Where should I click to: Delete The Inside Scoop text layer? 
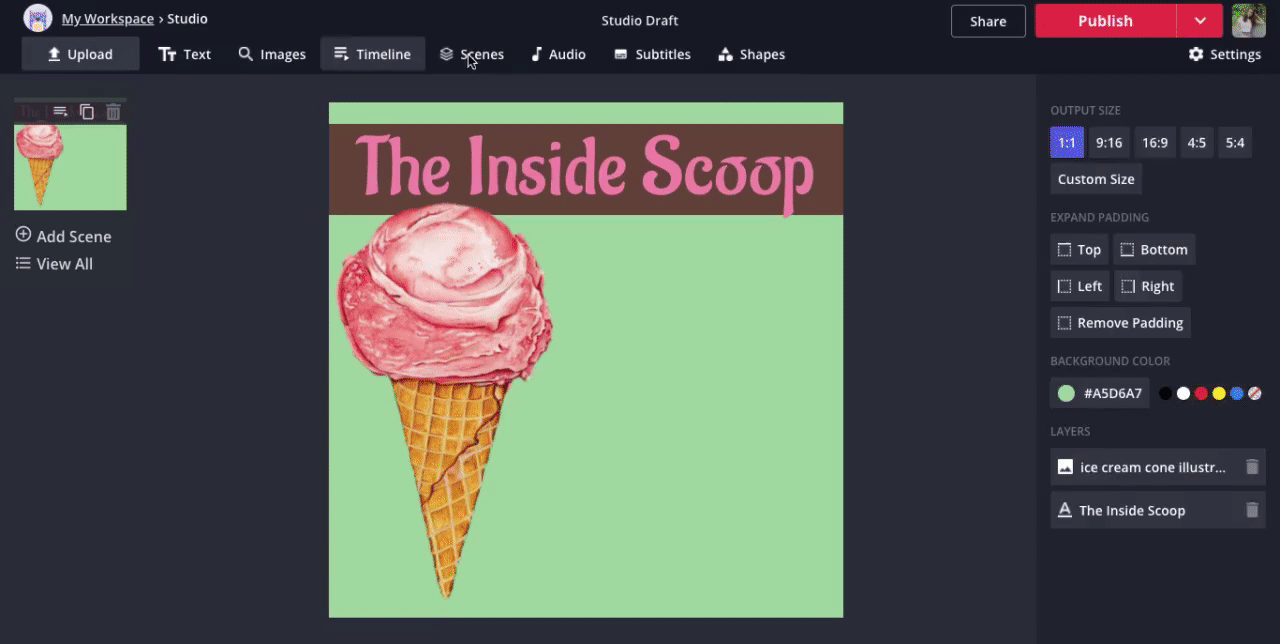click(x=1252, y=510)
